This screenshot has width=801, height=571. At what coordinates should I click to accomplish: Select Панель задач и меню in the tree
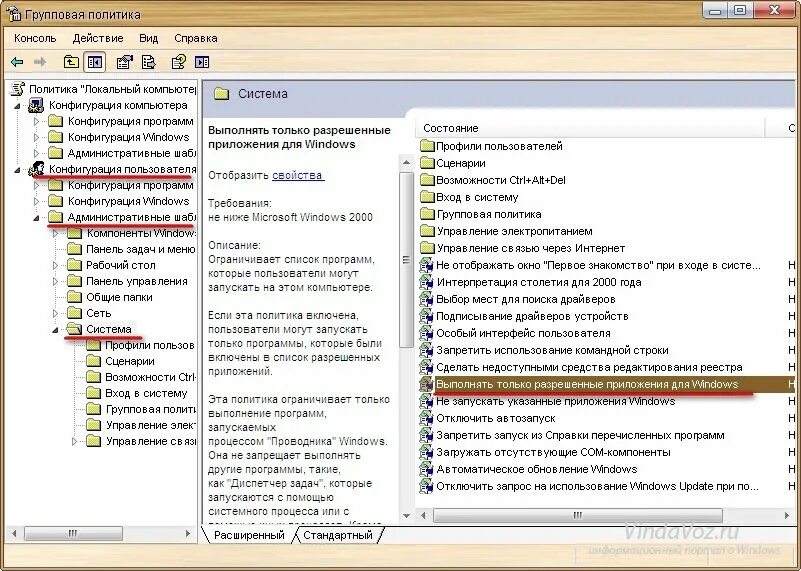(140, 249)
